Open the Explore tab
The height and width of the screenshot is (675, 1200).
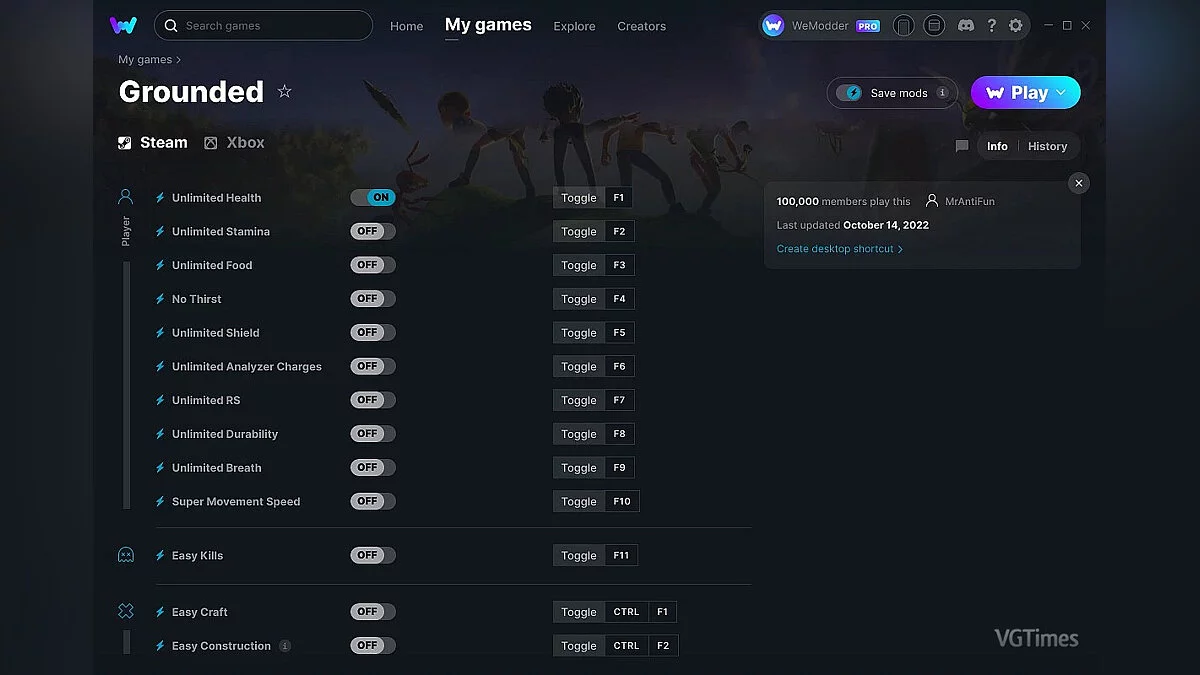(574, 26)
